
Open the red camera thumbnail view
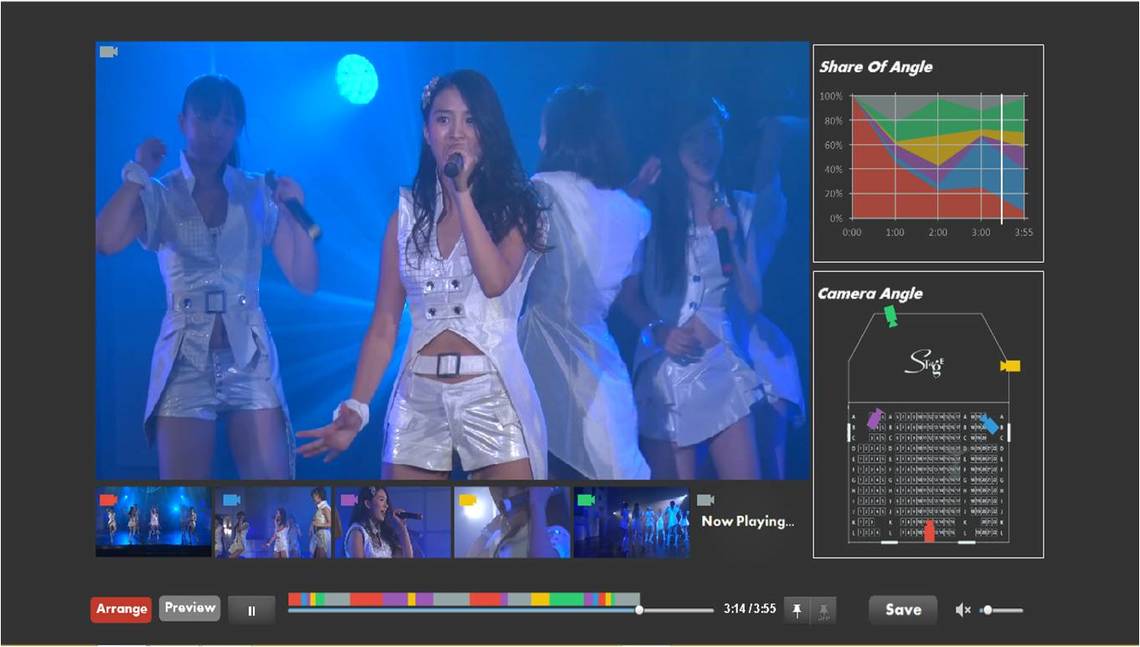(x=153, y=522)
